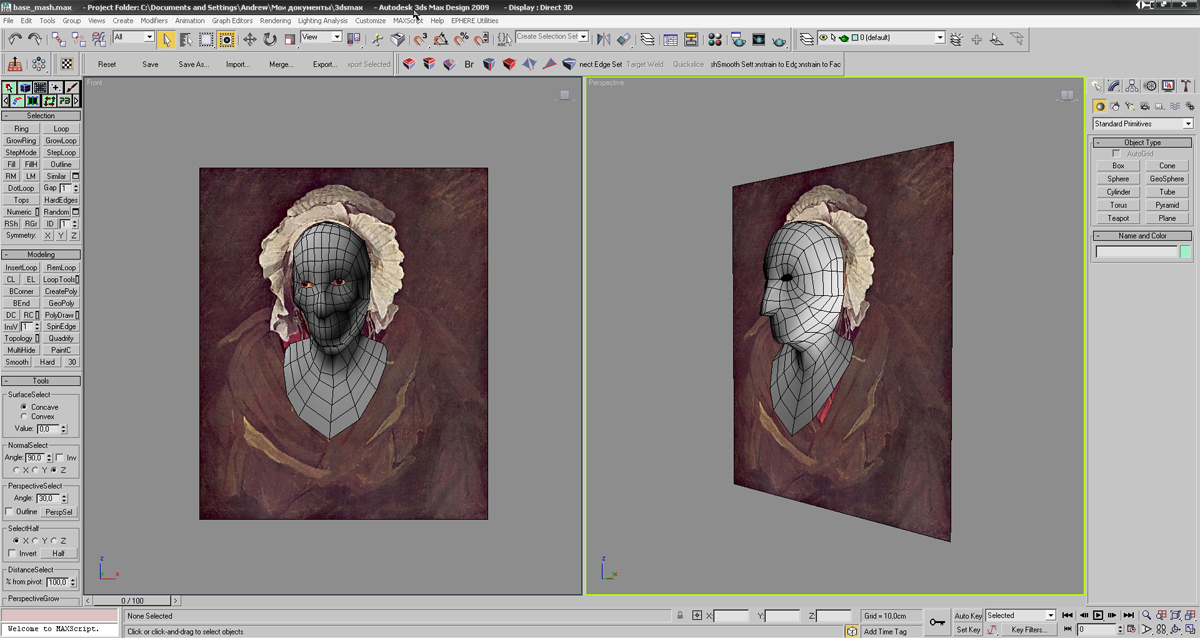Click the Key Filters... button

click(1028, 630)
